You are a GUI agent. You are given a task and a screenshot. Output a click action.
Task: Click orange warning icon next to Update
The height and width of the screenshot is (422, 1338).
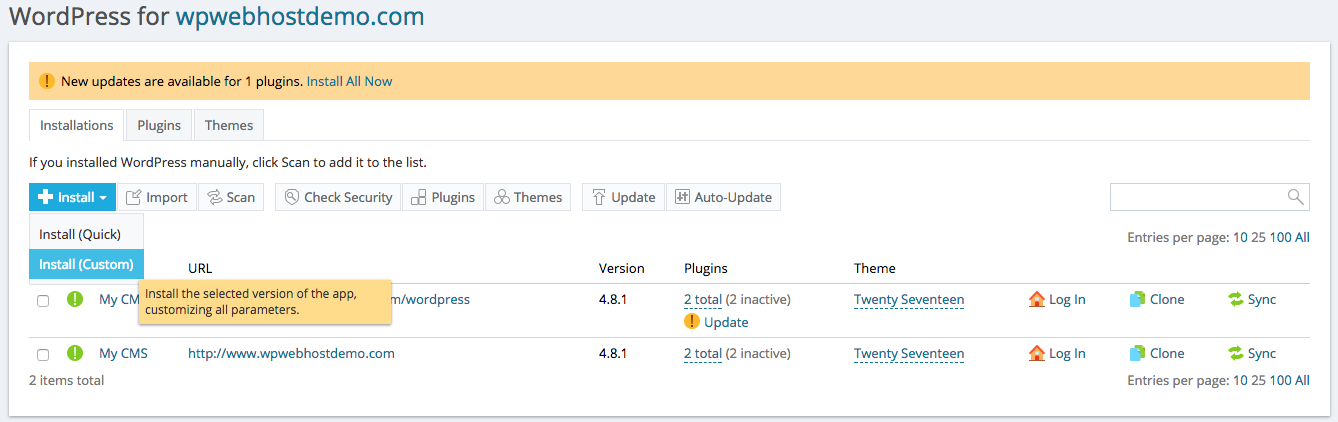692,322
